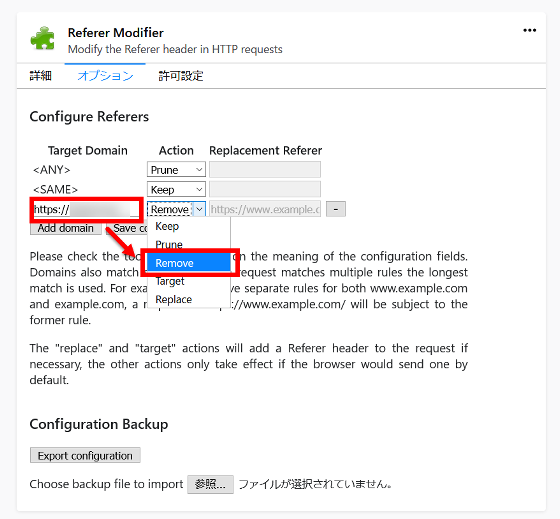The height and width of the screenshot is (519, 560).
Task: Collapse the Remove action dropdown for custom domain
Action: click(x=176, y=209)
